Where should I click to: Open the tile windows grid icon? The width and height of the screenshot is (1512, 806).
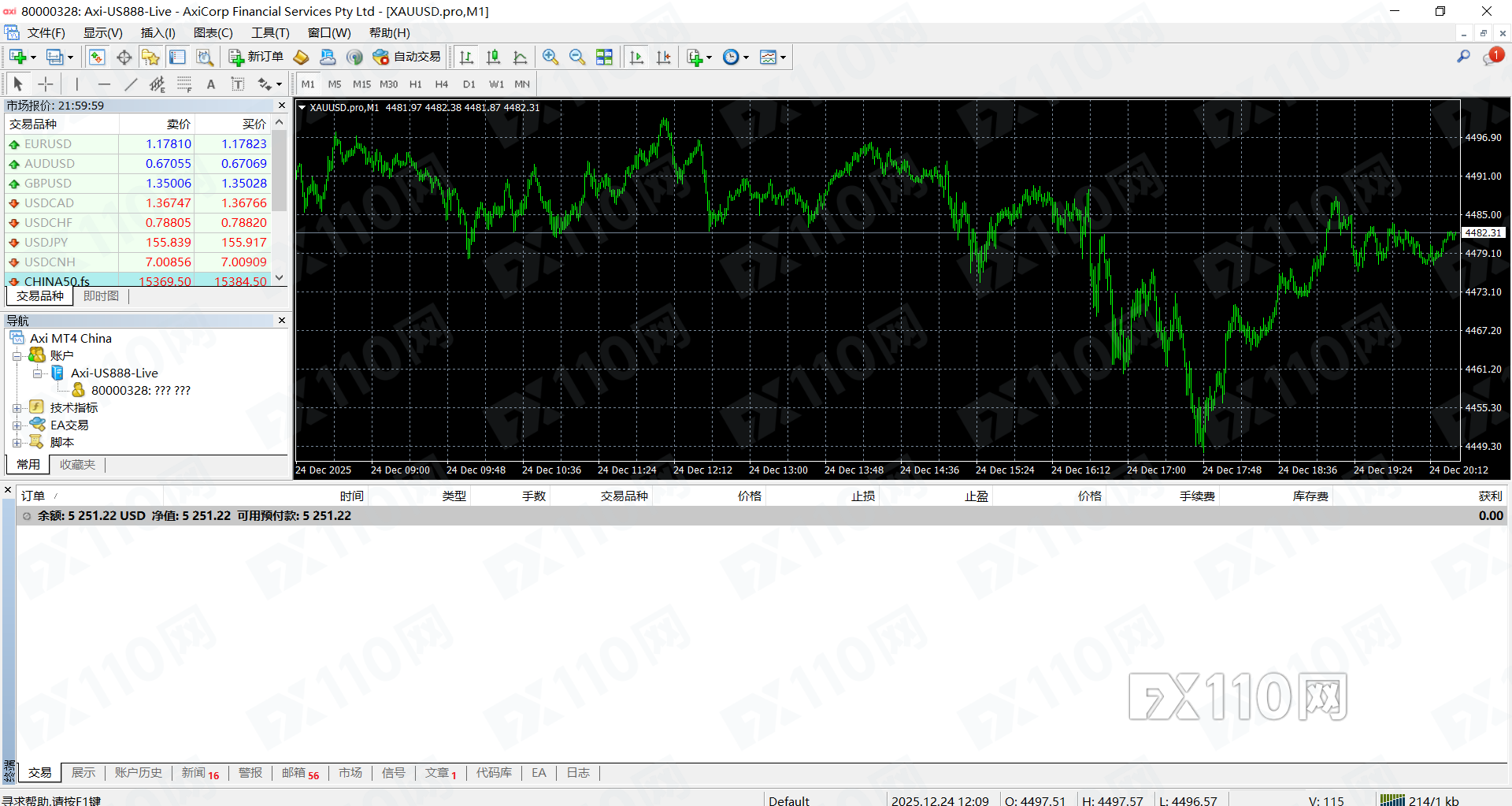604,57
